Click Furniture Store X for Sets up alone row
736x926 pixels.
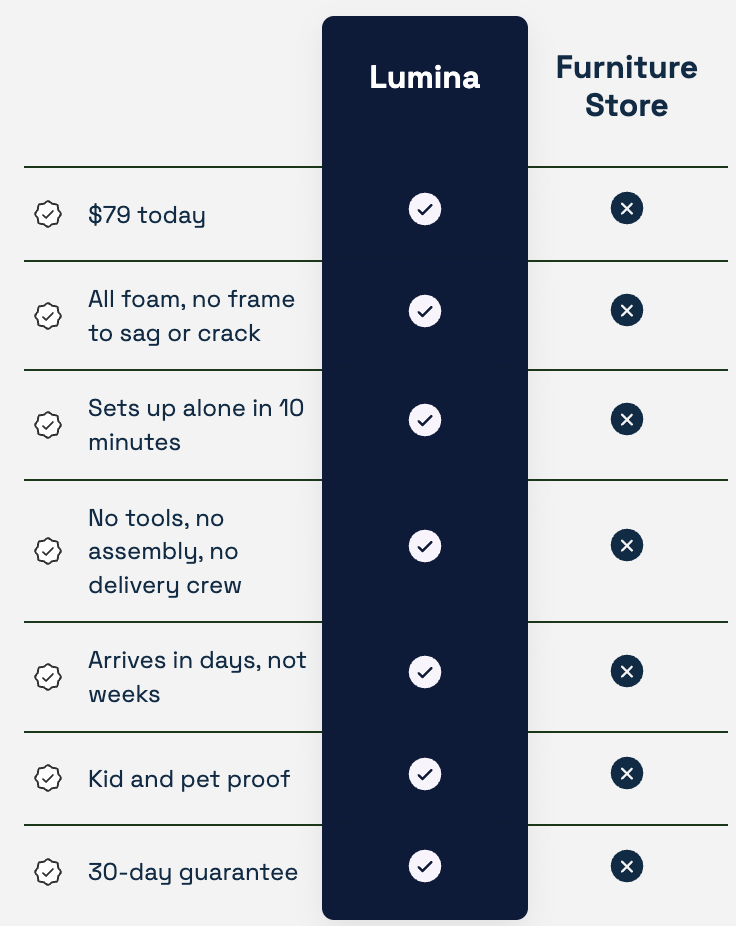pyautogui.click(x=627, y=419)
